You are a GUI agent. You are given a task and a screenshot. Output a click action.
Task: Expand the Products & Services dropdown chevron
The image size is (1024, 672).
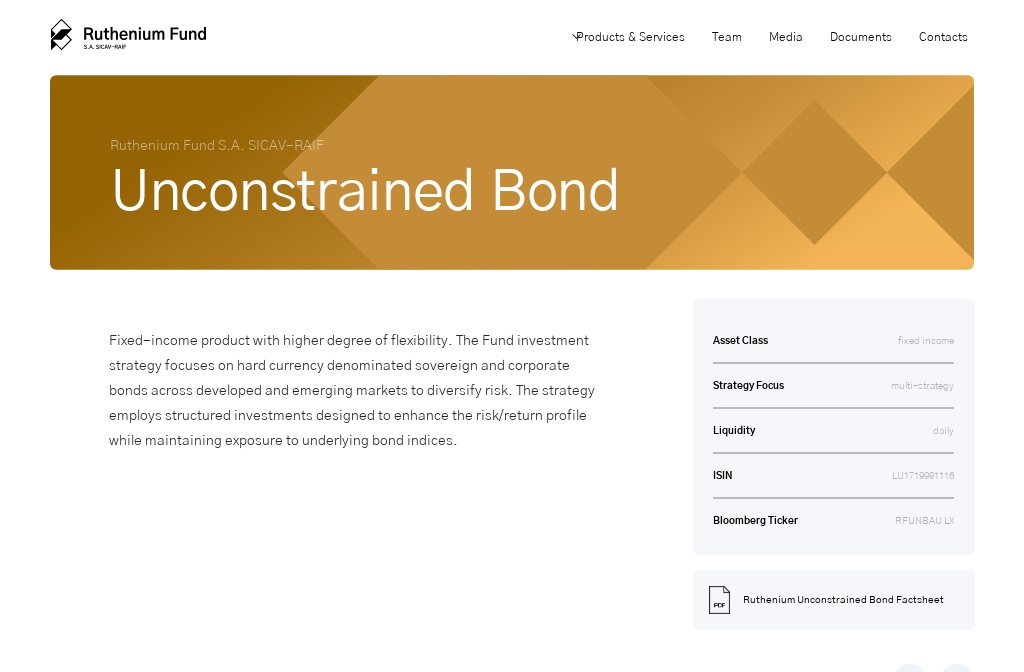click(574, 35)
